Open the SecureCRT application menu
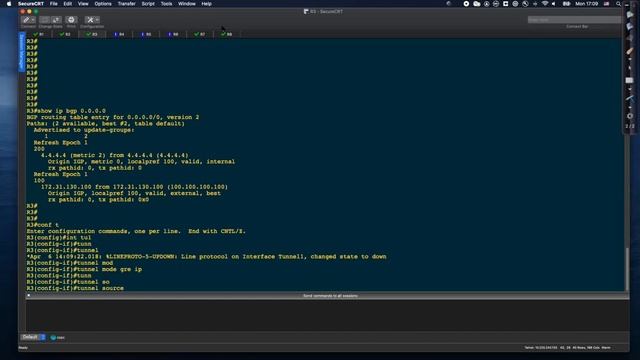 coord(31,4)
